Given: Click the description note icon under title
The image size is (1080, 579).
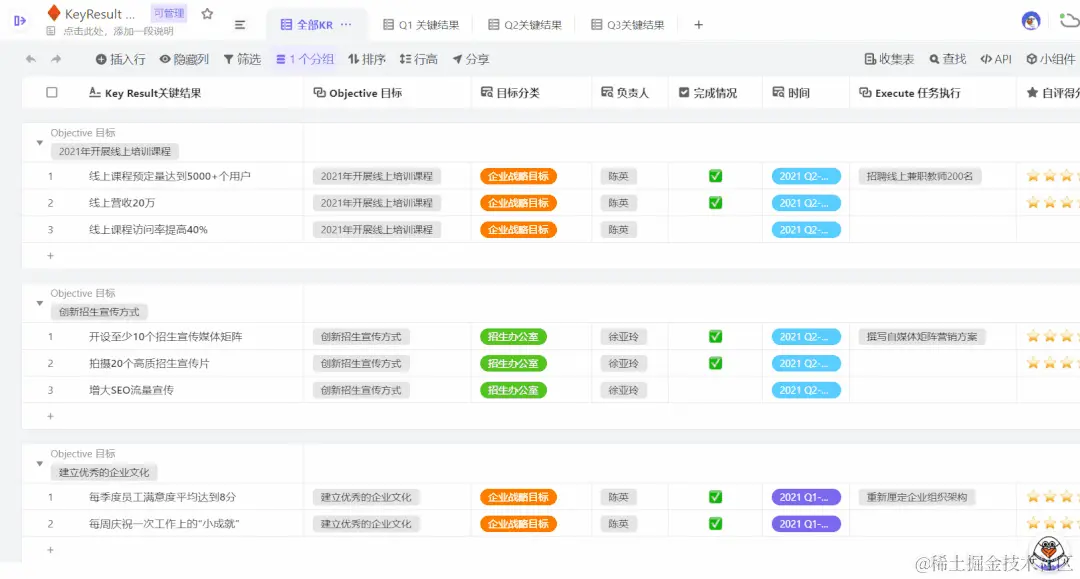Looking at the screenshot, I should [x=51, y=31].
